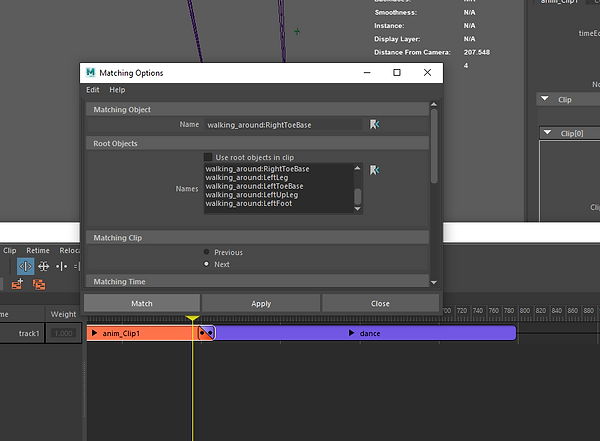The image size is (600, 441).
Task: Click the Apply button
Action: pyautogui.click(x=261, y=304)
